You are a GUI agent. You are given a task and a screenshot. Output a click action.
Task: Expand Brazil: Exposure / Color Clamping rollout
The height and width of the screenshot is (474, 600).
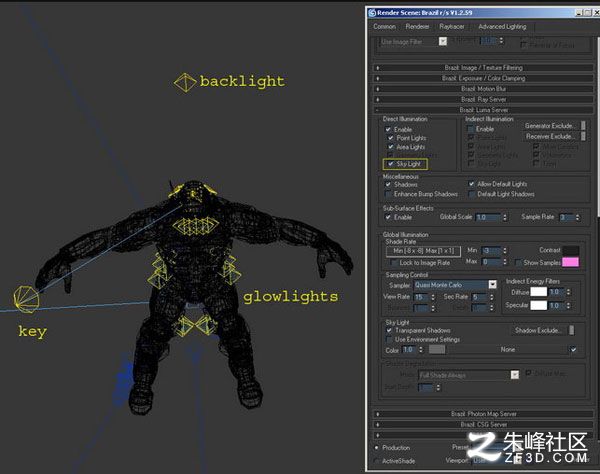click(x=483, y=78)
